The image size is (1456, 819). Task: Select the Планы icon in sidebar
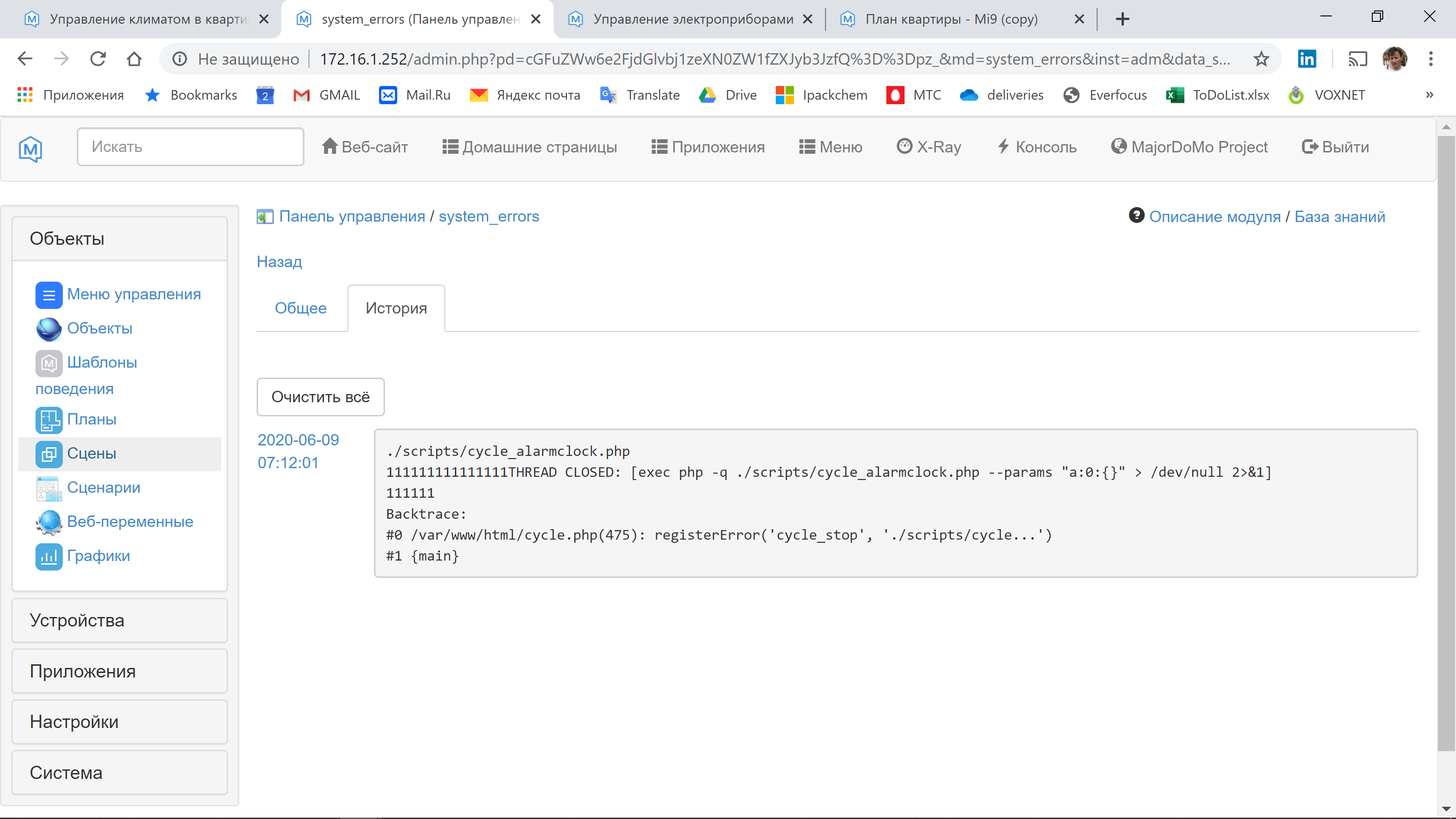(x=49, y=420)
